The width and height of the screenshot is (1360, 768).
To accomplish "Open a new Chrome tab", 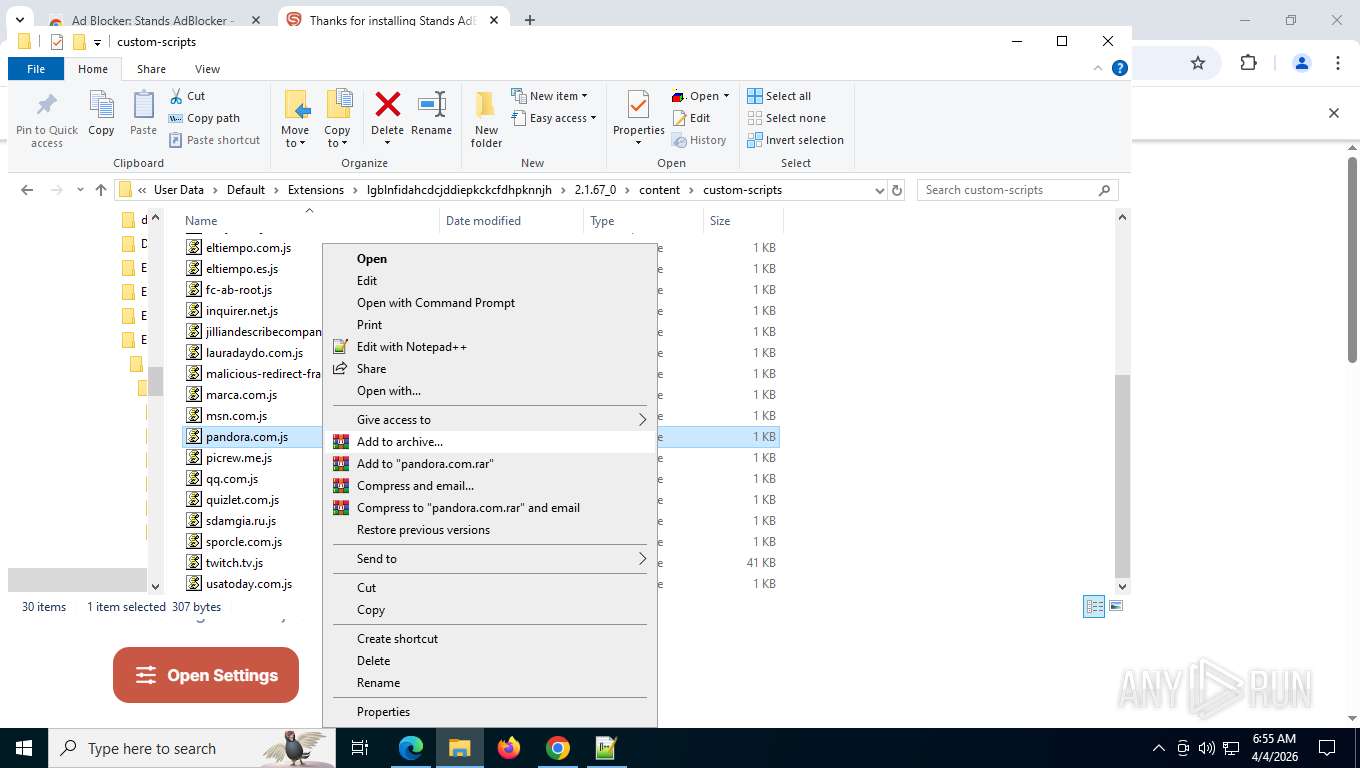I will pyautogui.click(x=530, y=20).
